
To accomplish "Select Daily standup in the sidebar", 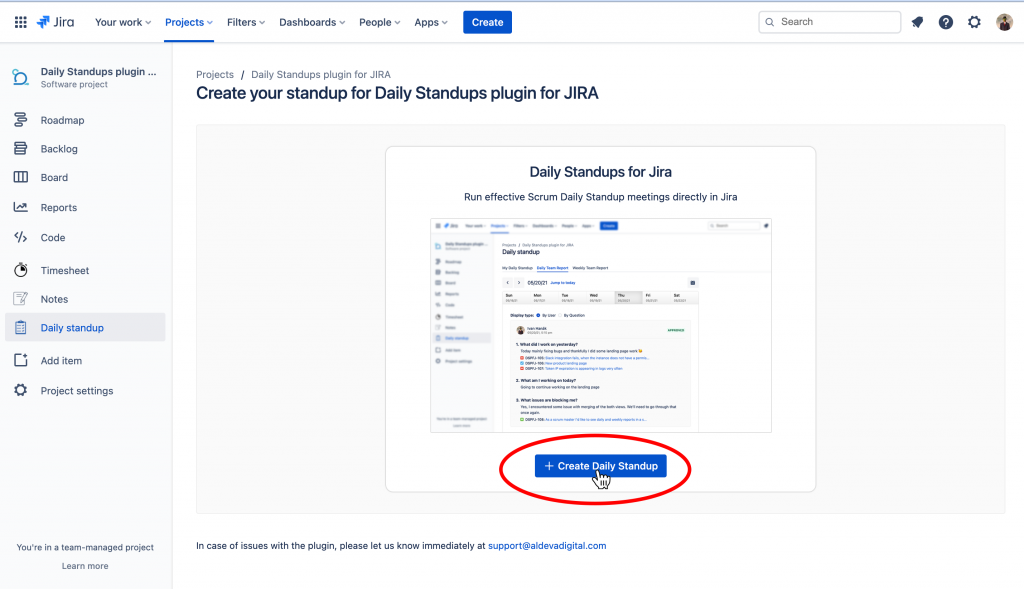I will [86, 328].
